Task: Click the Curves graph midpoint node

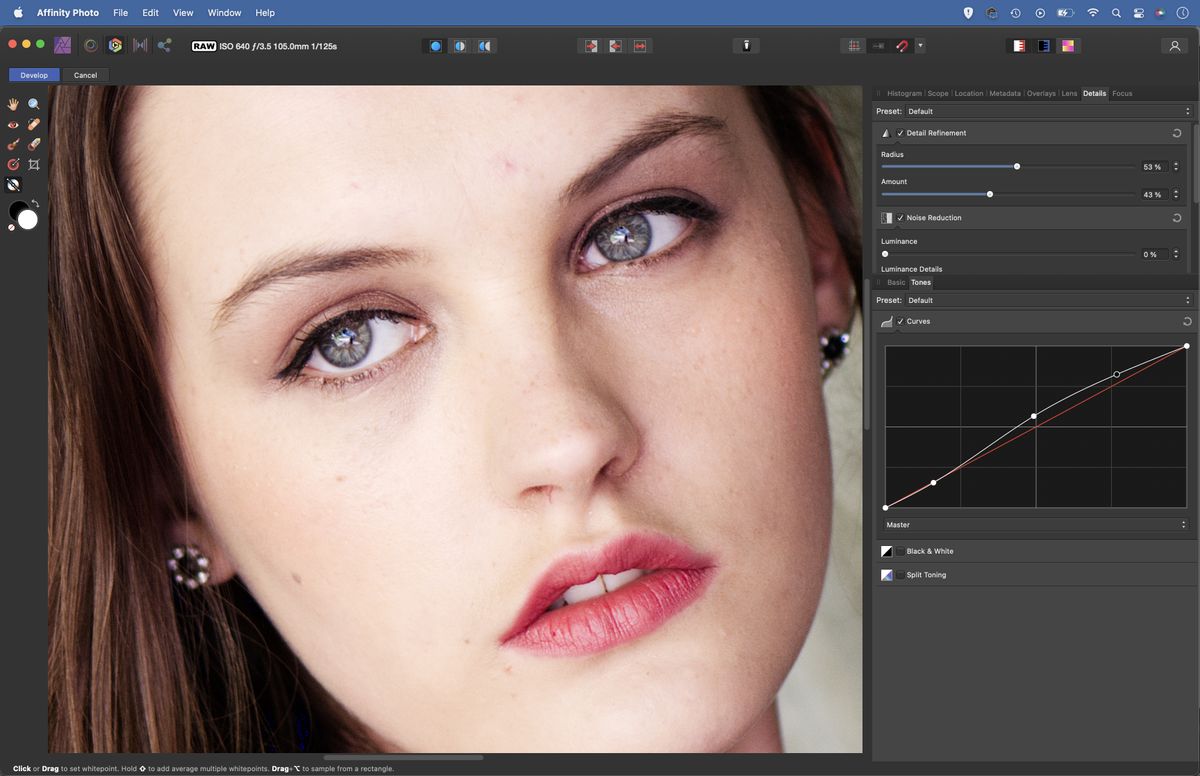Action: pos(1033,415)
